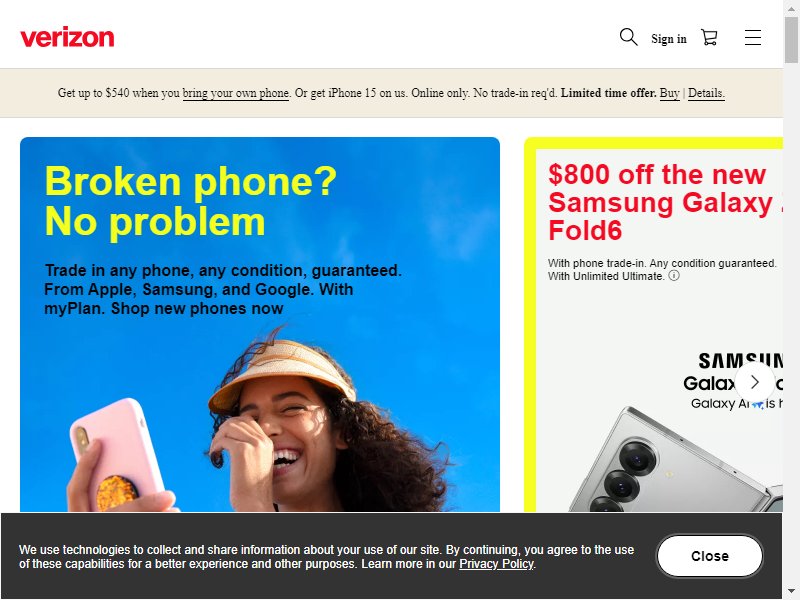The height and width of the screenshot is (600, 800).
Task: Open the Privacy Policy link
Action: 496,564
